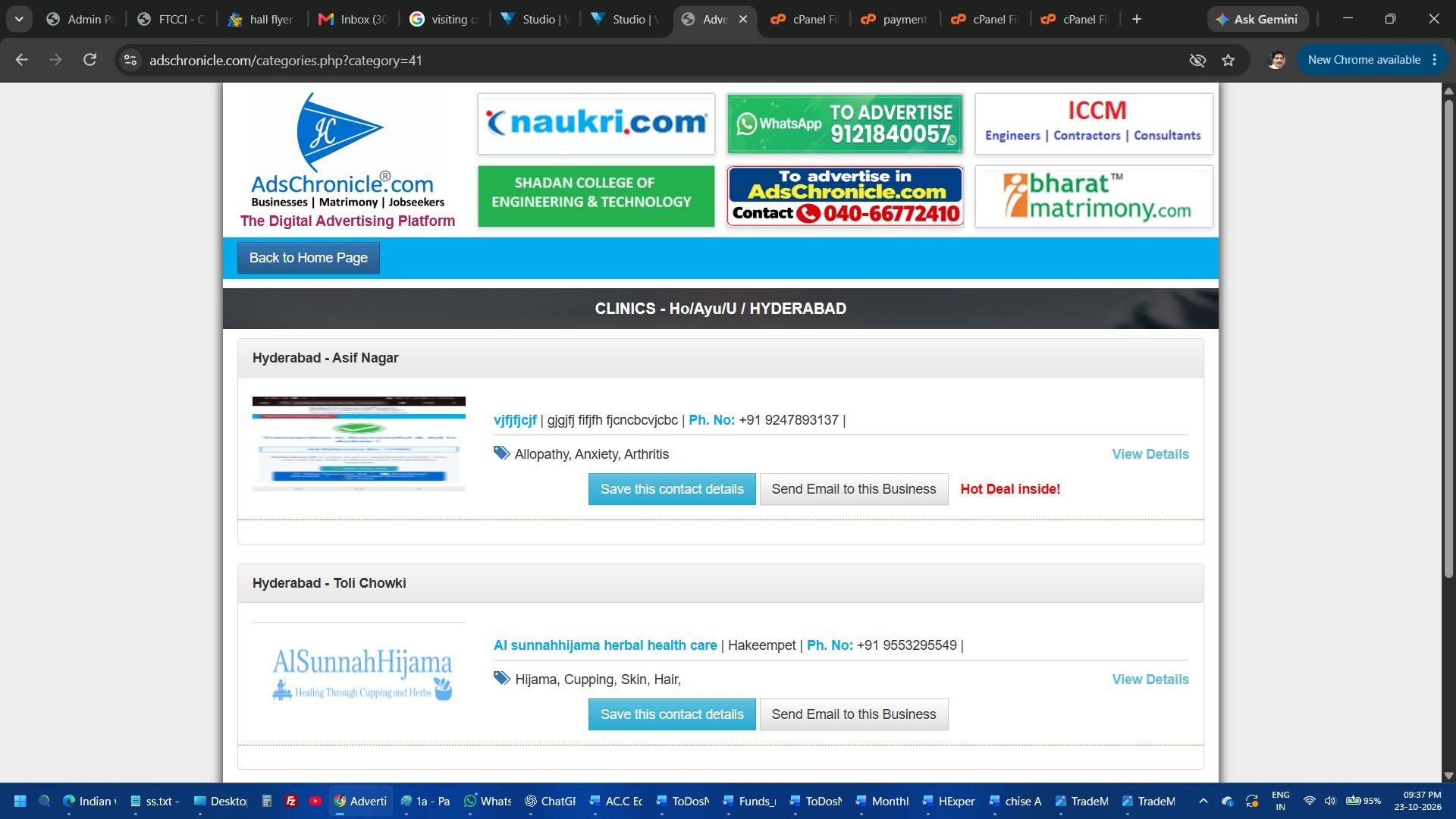1456x819 pixels.
Task: Send Email to Al sunnahhijama business
Action: (x=854, y=714)
